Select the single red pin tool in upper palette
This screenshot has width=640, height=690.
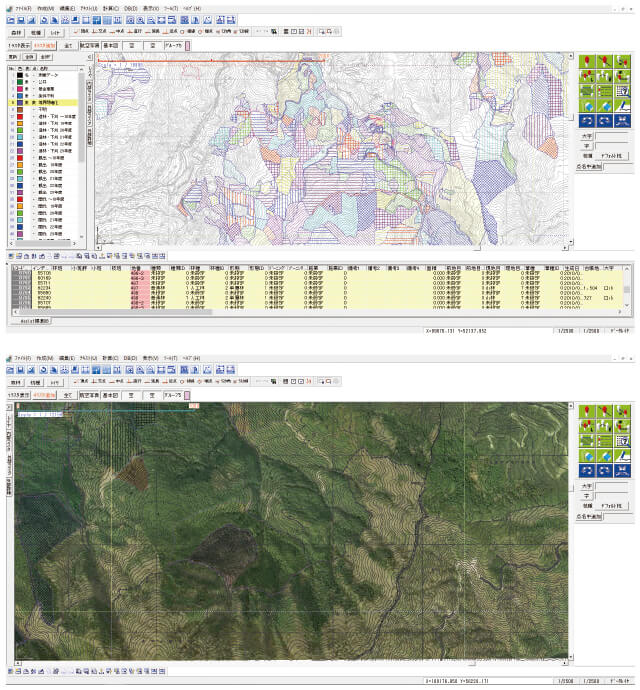587,61
